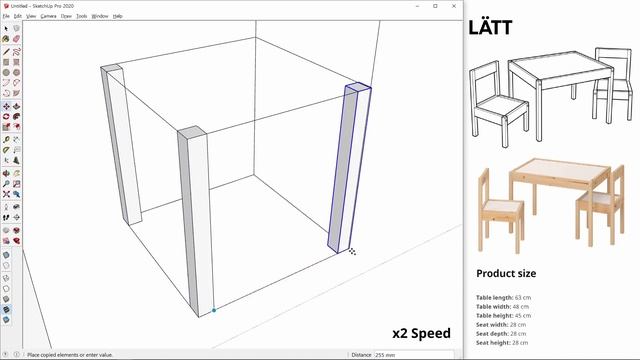Activate the Move tool
The width and height of the screenshot is (640, 360).
coord(6,106)
